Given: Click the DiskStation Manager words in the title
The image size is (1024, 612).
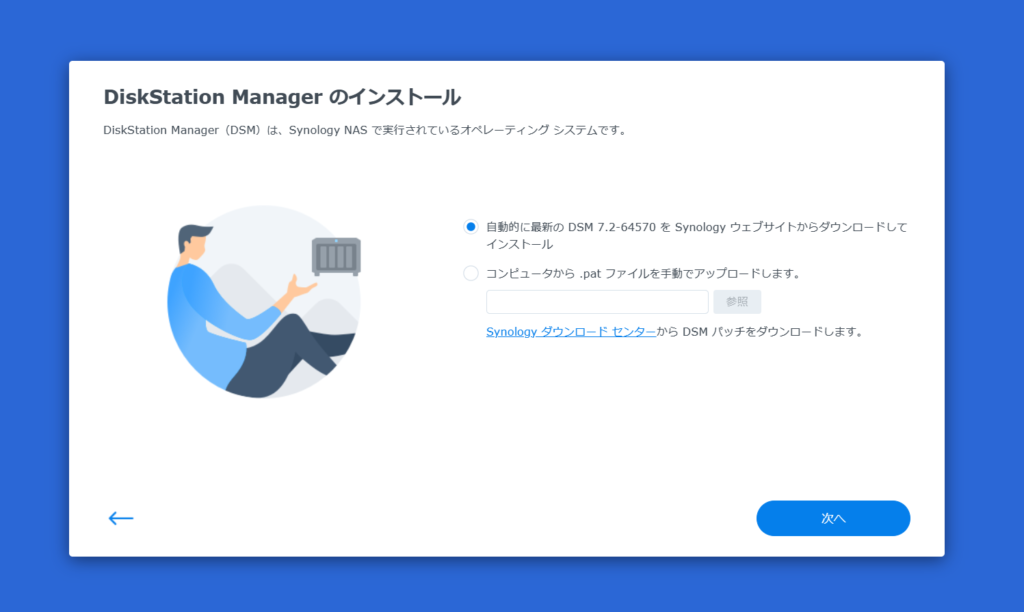Looking at the screenshot, I should [x=213, y=97].
